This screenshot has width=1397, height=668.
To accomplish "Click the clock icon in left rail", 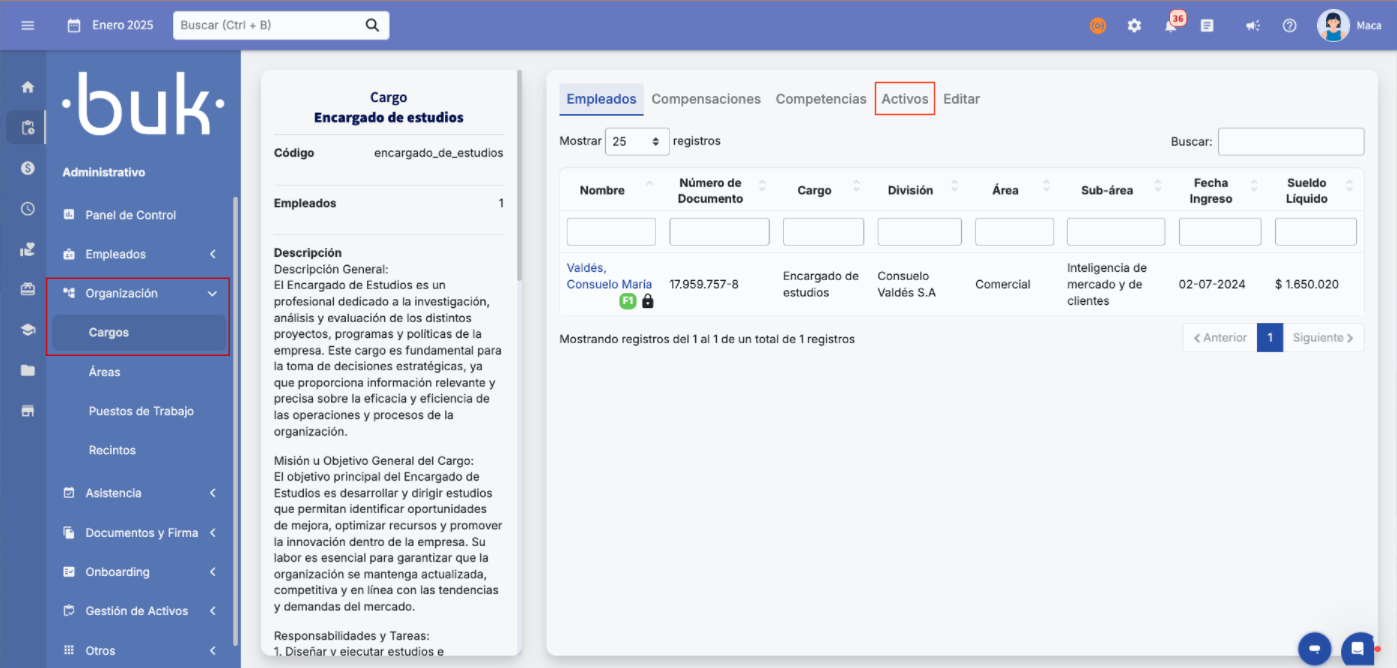I will (27, 209).
